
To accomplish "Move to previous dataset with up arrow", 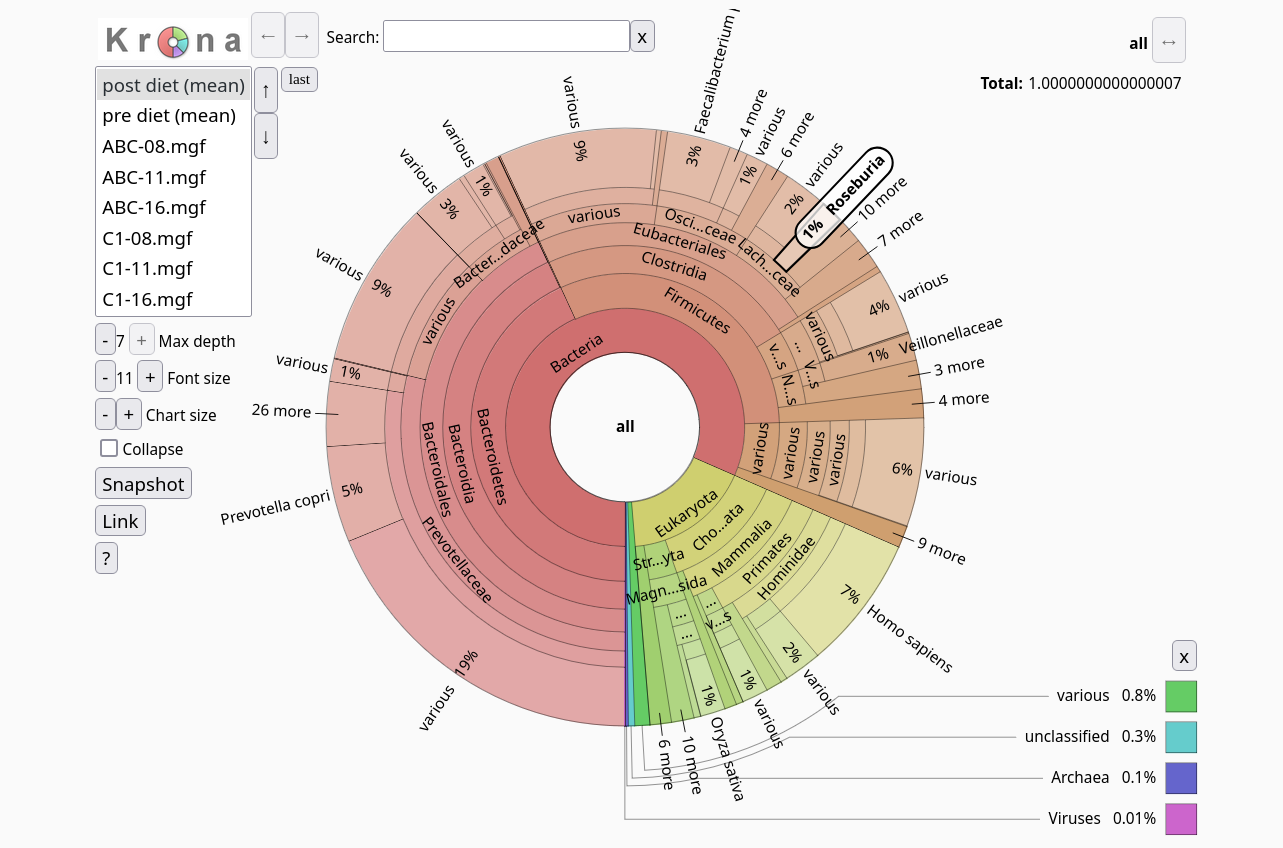I will point(265,91).
